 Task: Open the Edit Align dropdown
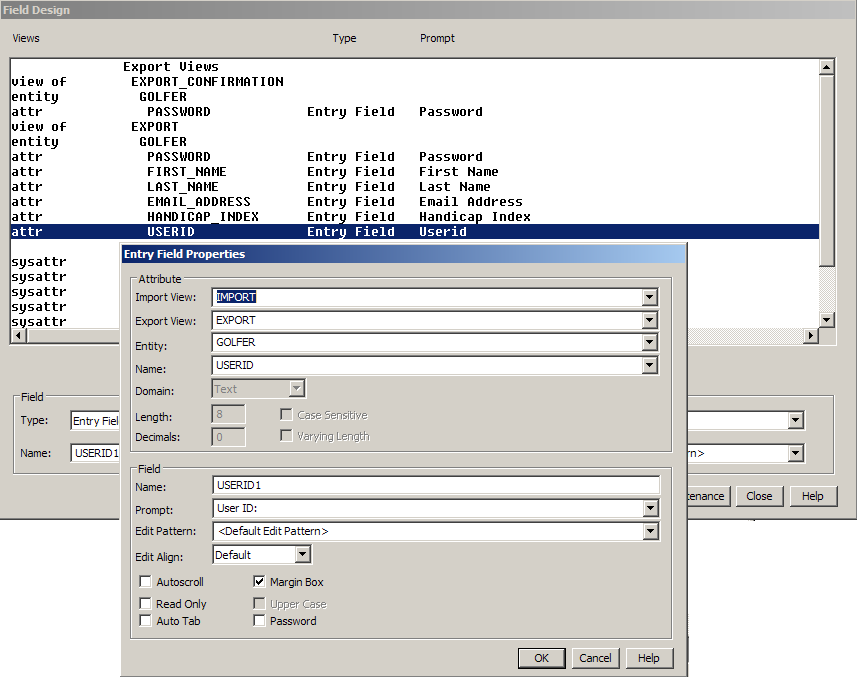coord(302,555)
